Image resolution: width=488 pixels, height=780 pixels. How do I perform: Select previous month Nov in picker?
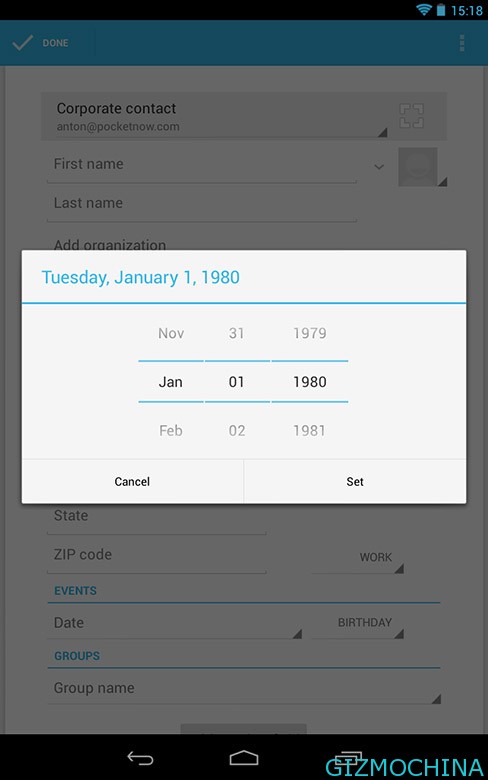click(171, 333)
